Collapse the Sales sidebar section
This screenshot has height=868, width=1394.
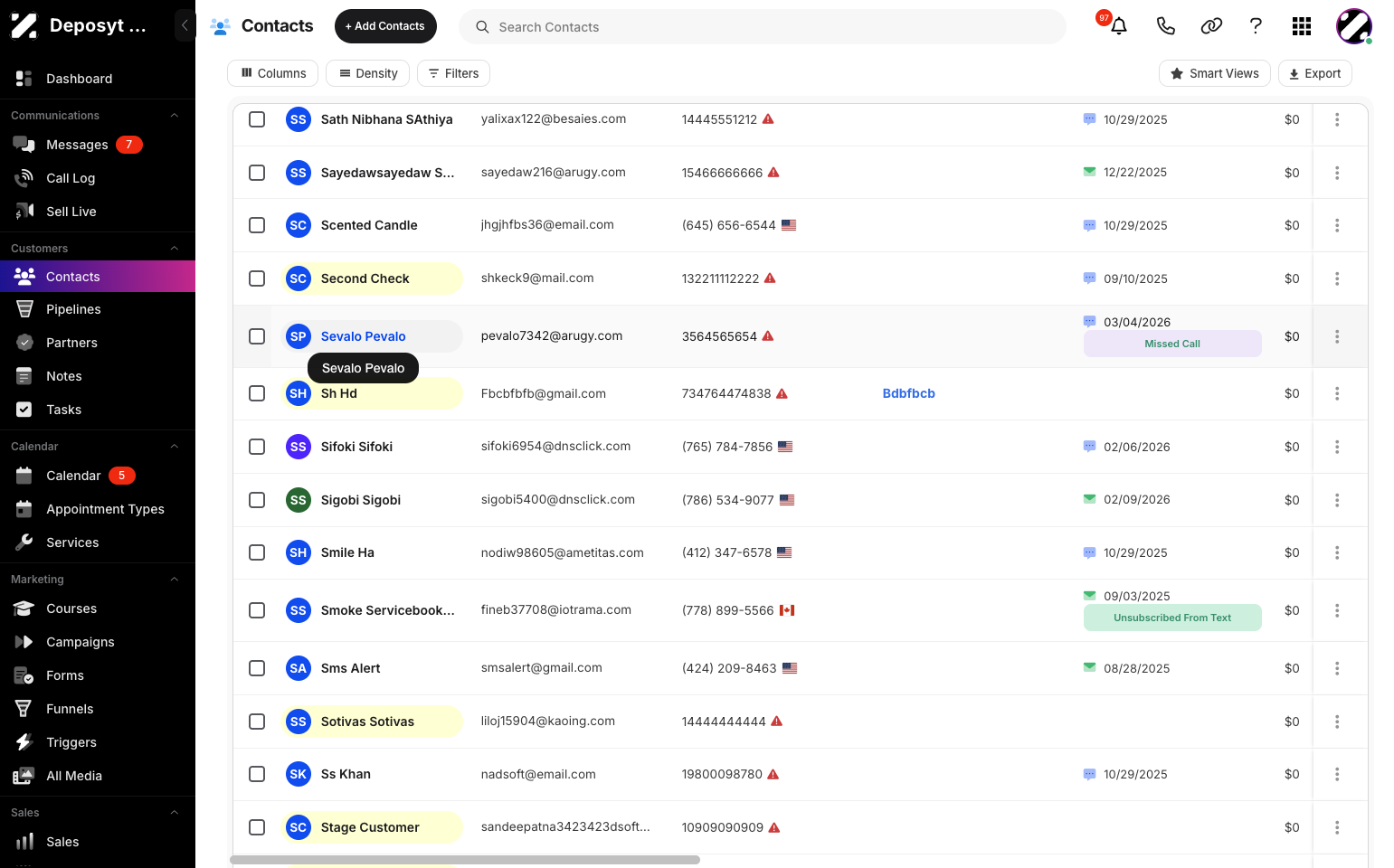(175, 813)
